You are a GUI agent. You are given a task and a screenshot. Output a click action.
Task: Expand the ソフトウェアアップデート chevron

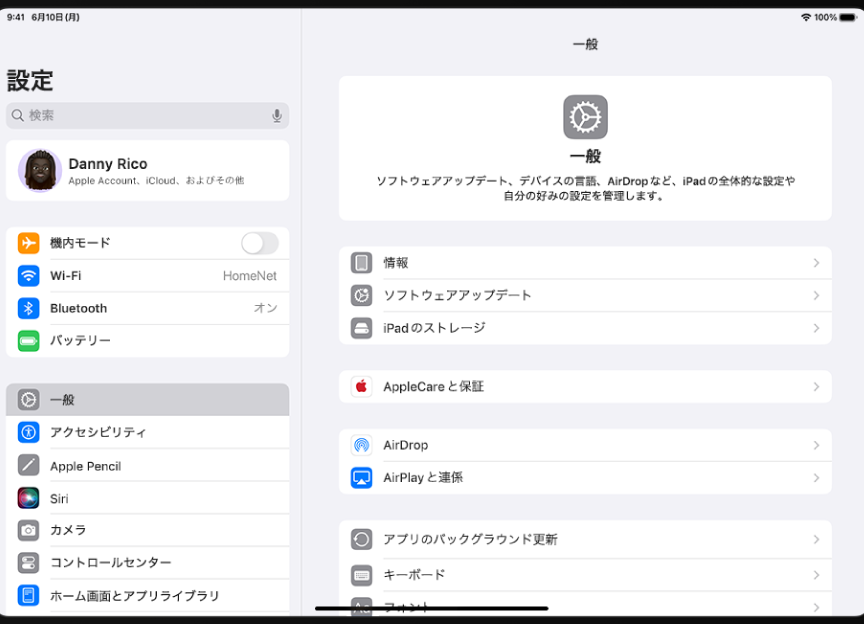pyautogui.click(x=816, y=295)
